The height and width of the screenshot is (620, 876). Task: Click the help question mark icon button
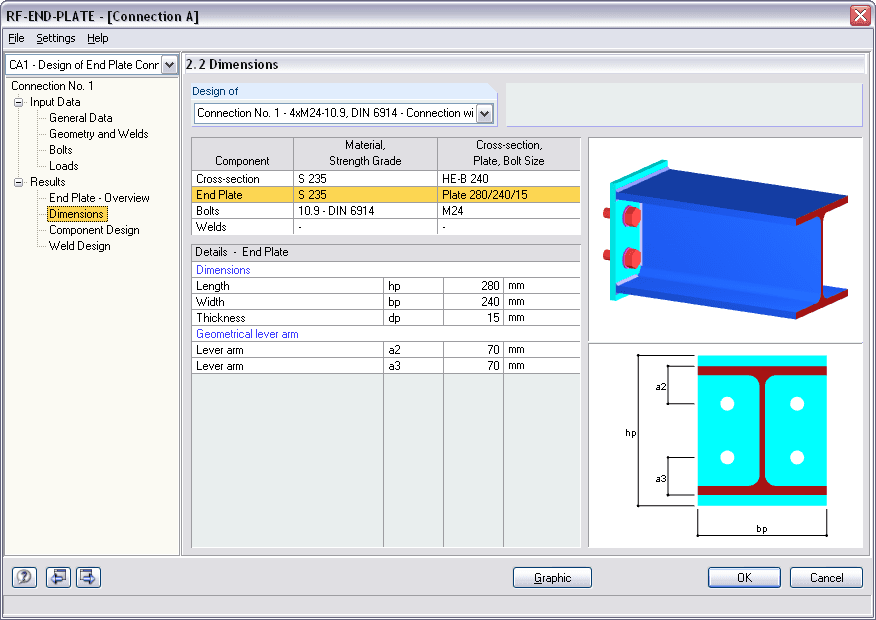click(25, 577)
